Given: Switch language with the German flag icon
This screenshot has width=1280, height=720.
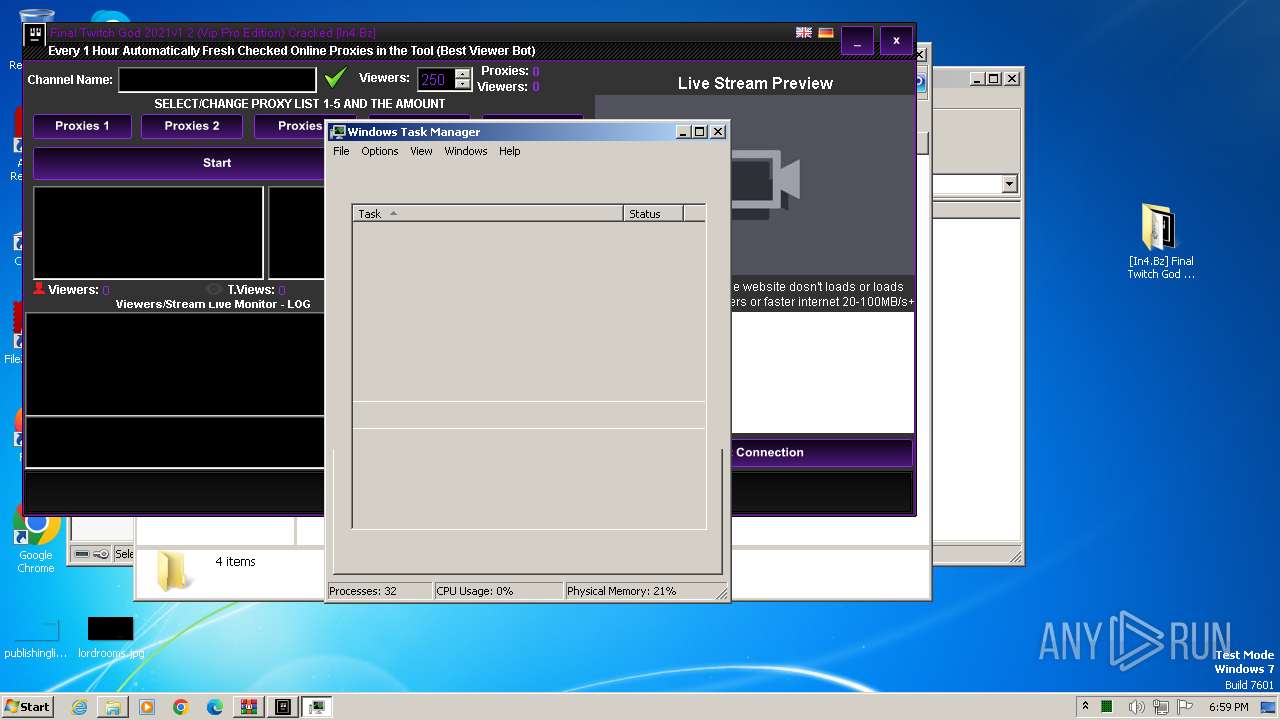Looking at the screenshot, I should pyautogui.click(x=826, y=32).
